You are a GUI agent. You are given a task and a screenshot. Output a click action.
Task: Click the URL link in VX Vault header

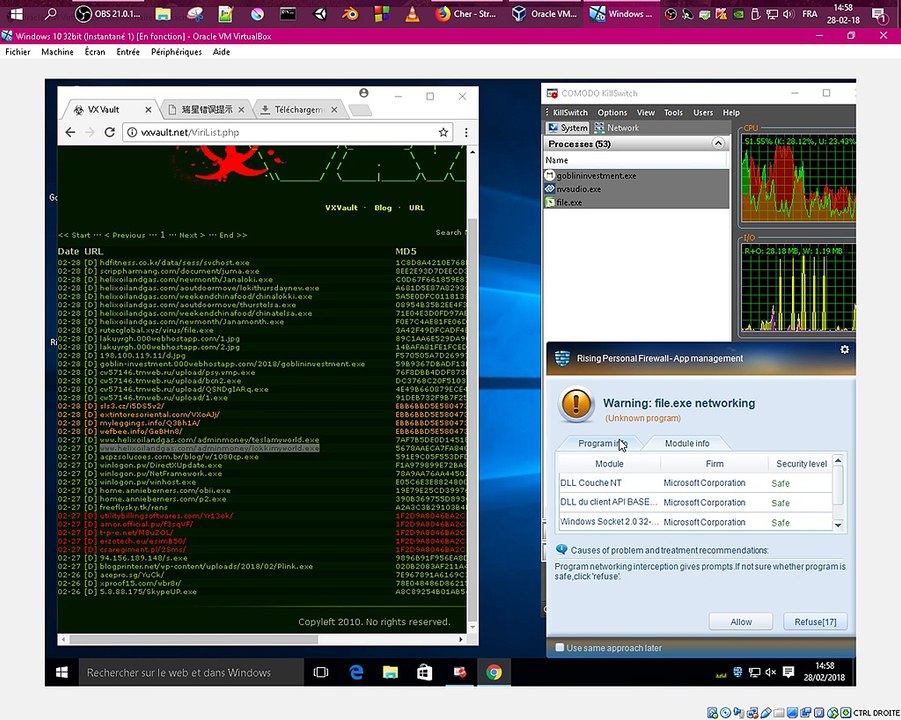[x=417, y=207]
